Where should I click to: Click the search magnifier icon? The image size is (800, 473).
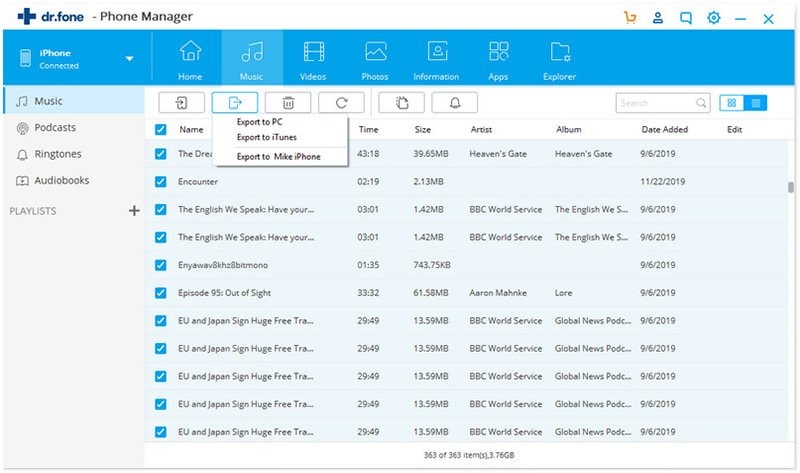coord(702,103)
